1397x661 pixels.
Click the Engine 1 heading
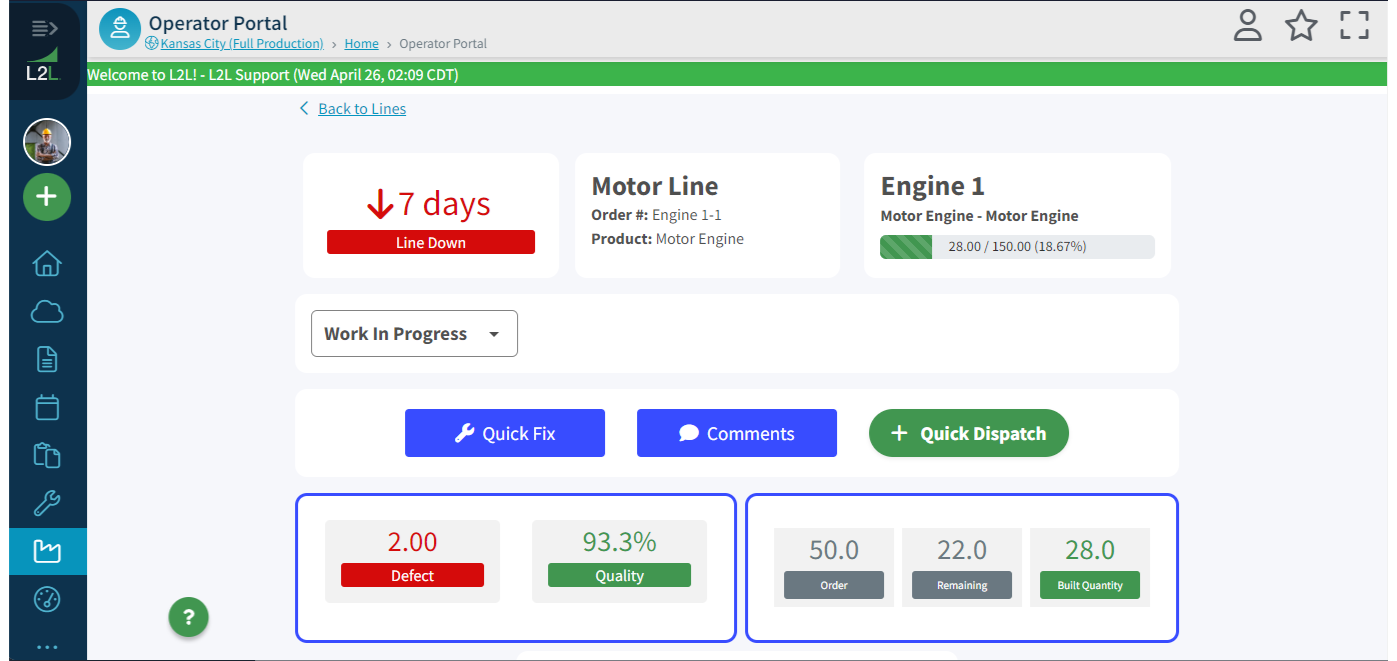pyautogui.click(x=932, y=186)
